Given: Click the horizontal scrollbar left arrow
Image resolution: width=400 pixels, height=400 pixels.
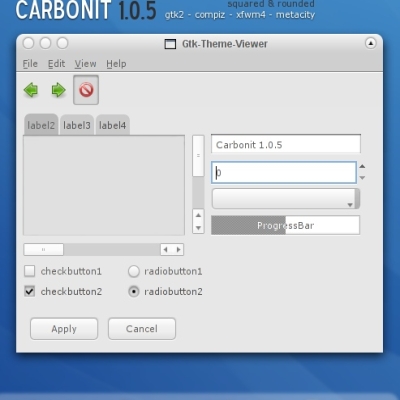Looking at the screenshot, I should point(166,249).
